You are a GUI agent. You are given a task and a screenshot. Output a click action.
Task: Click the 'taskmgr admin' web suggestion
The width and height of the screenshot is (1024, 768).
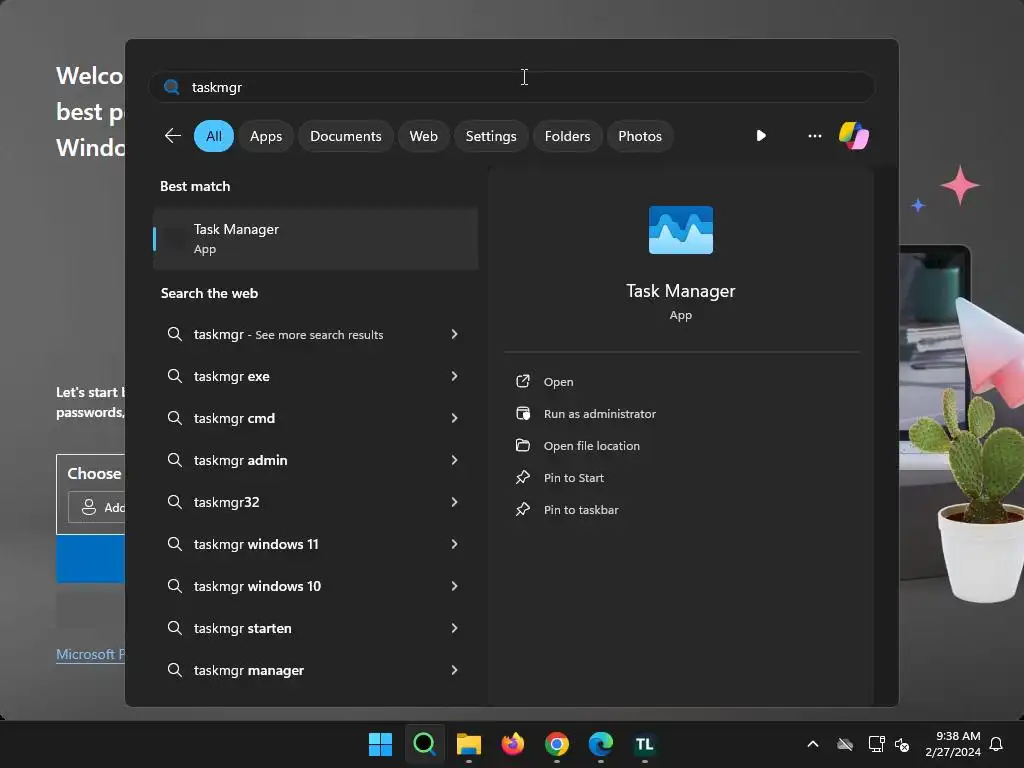[240, 460]
